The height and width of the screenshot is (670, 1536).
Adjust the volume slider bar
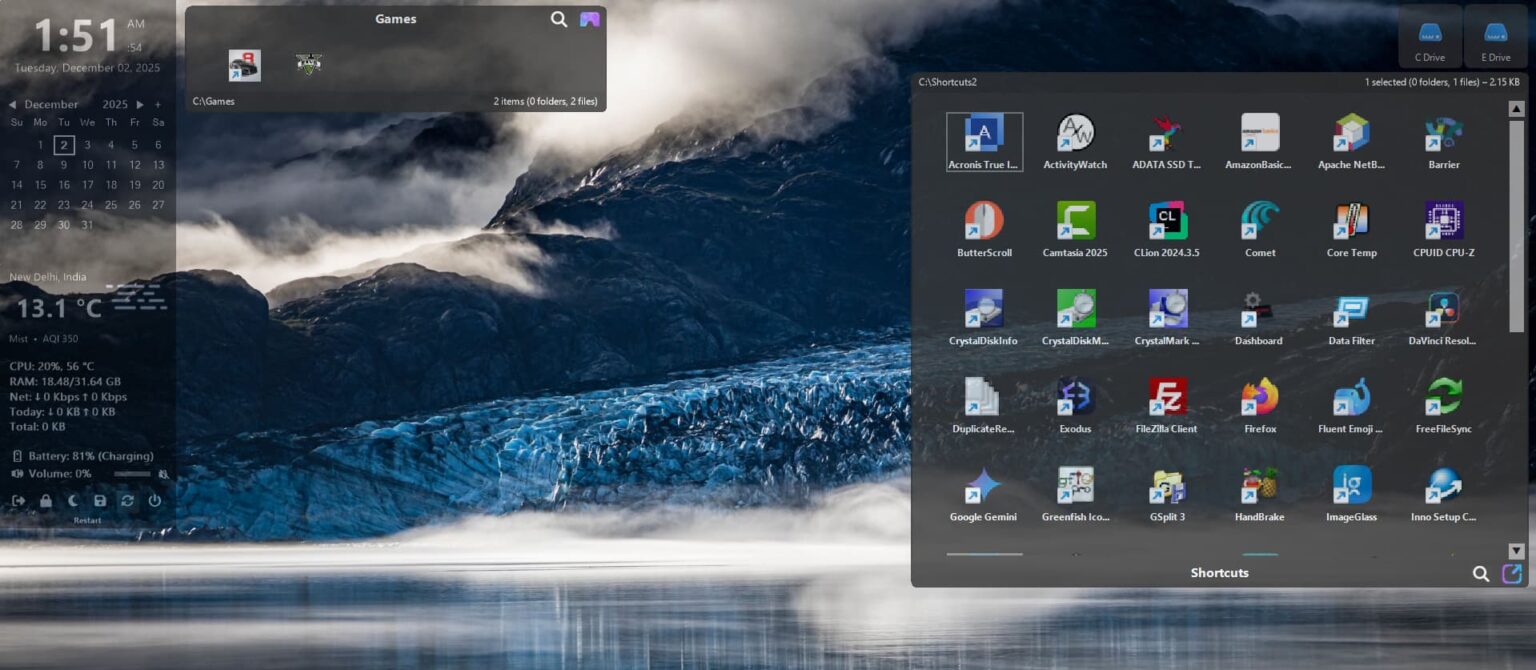pos(133,474)
